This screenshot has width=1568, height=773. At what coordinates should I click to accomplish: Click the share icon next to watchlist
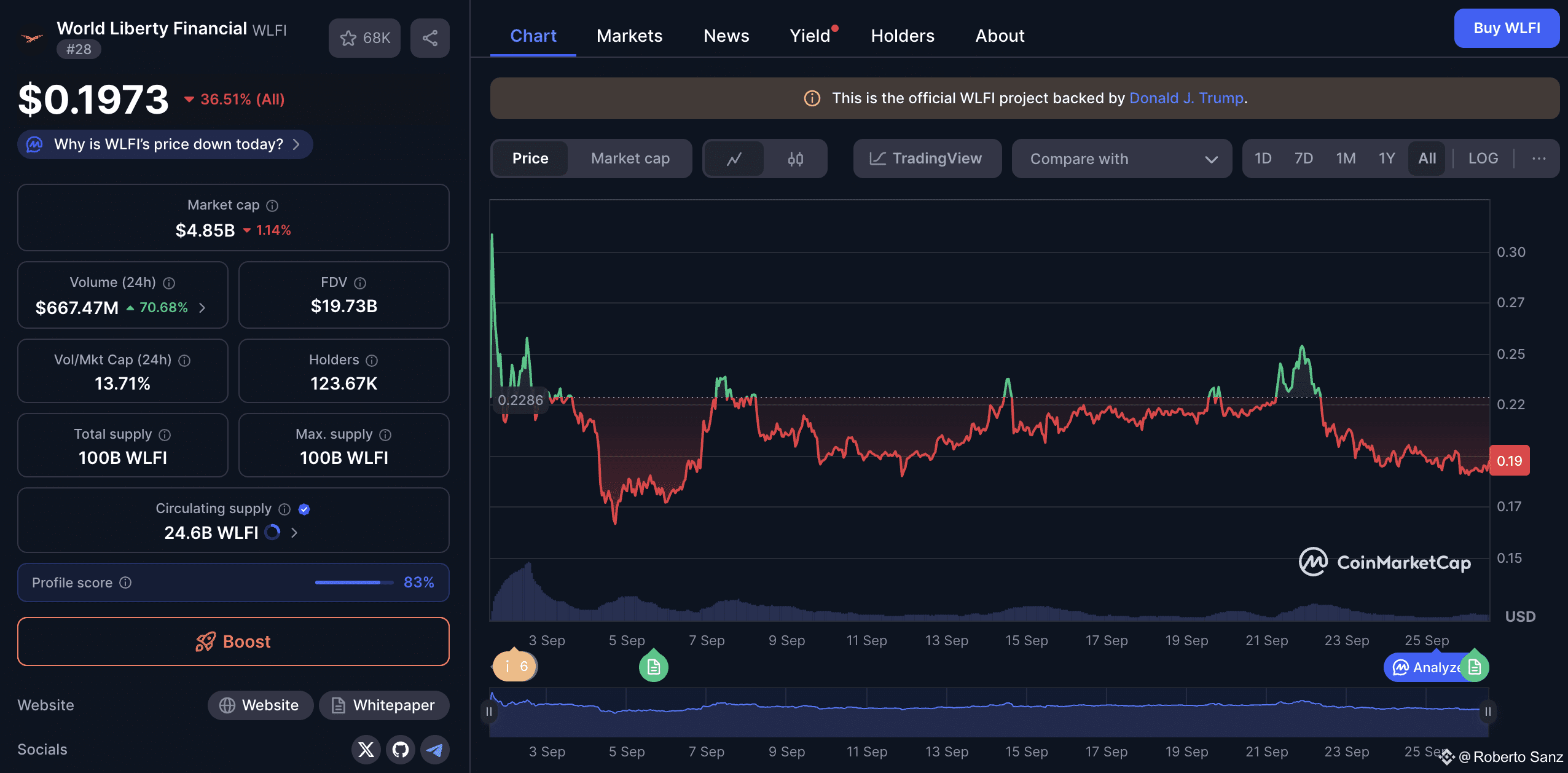click(430, 38)
